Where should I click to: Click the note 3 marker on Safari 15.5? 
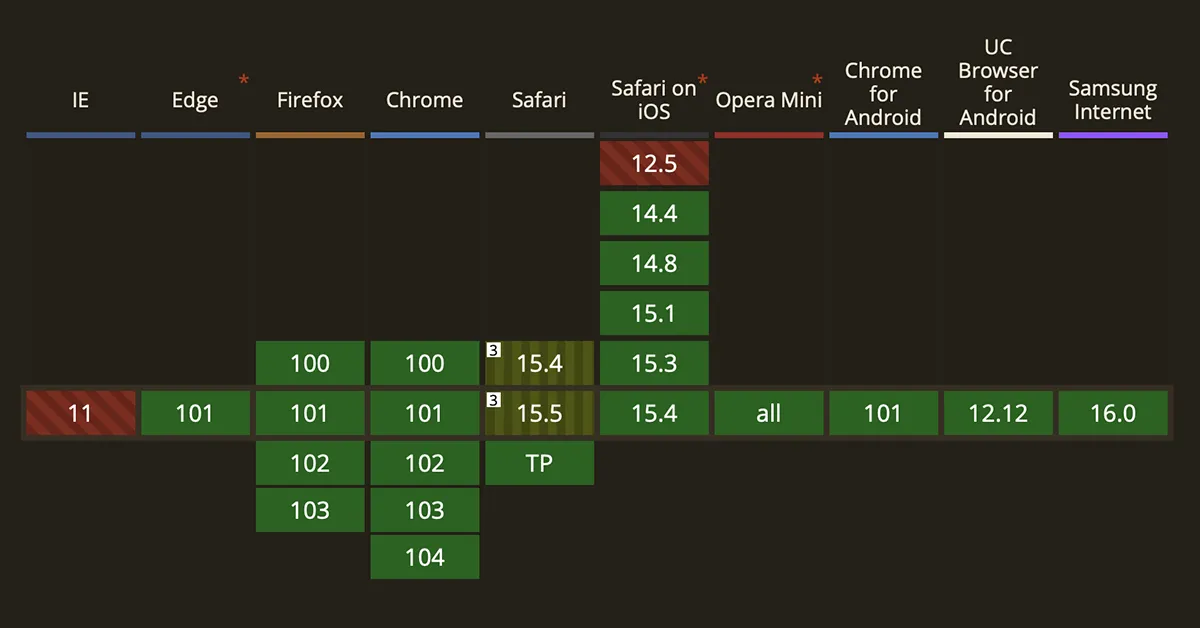coord(493,400)
